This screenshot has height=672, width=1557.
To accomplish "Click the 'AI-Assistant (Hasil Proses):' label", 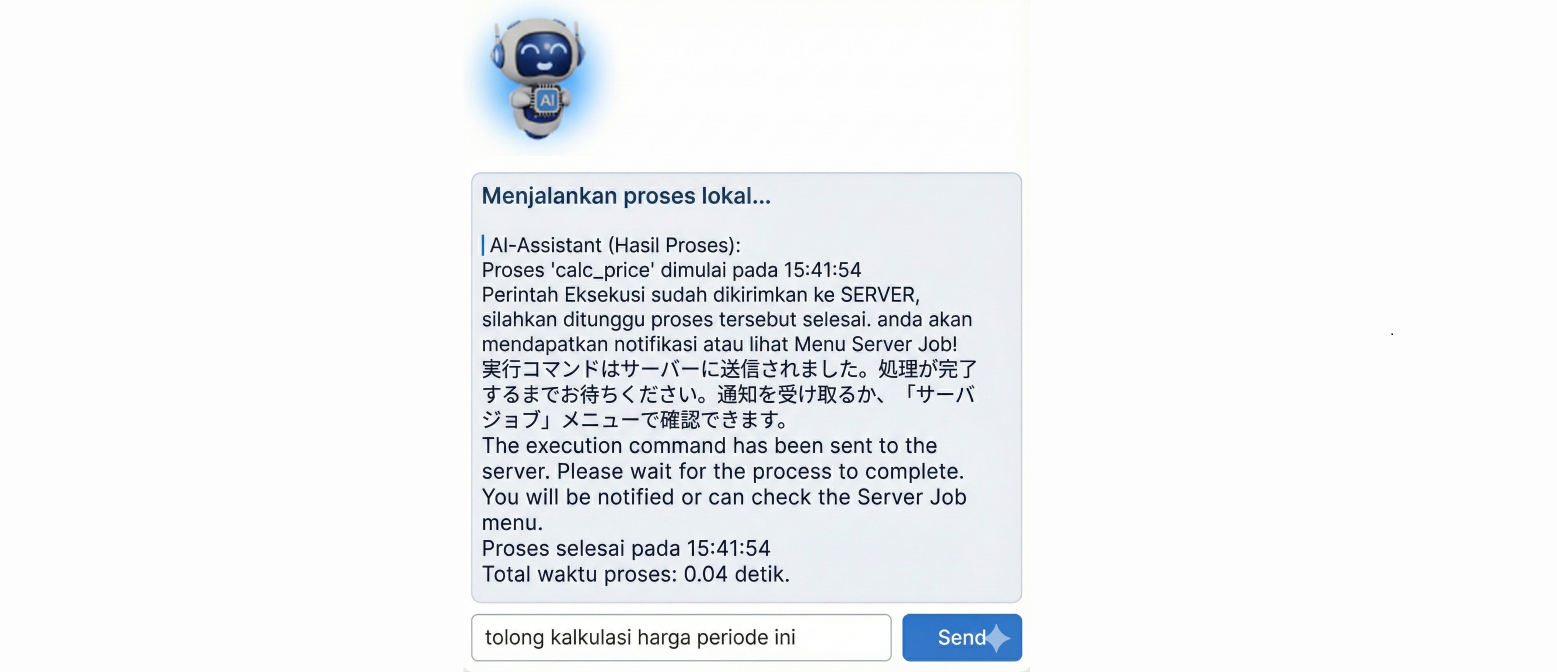I will 615,245.
